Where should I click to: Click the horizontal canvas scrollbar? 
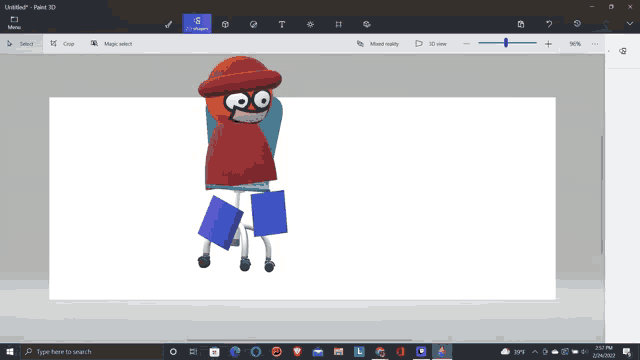(x=299, y=340)
